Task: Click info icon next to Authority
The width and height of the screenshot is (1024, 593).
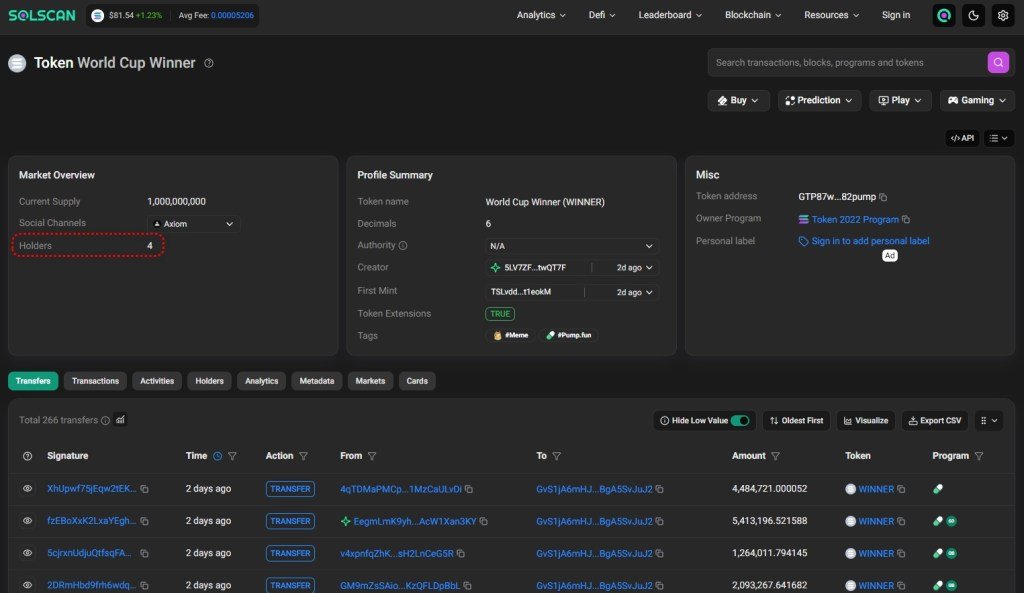Action: [x=403, y=246]
